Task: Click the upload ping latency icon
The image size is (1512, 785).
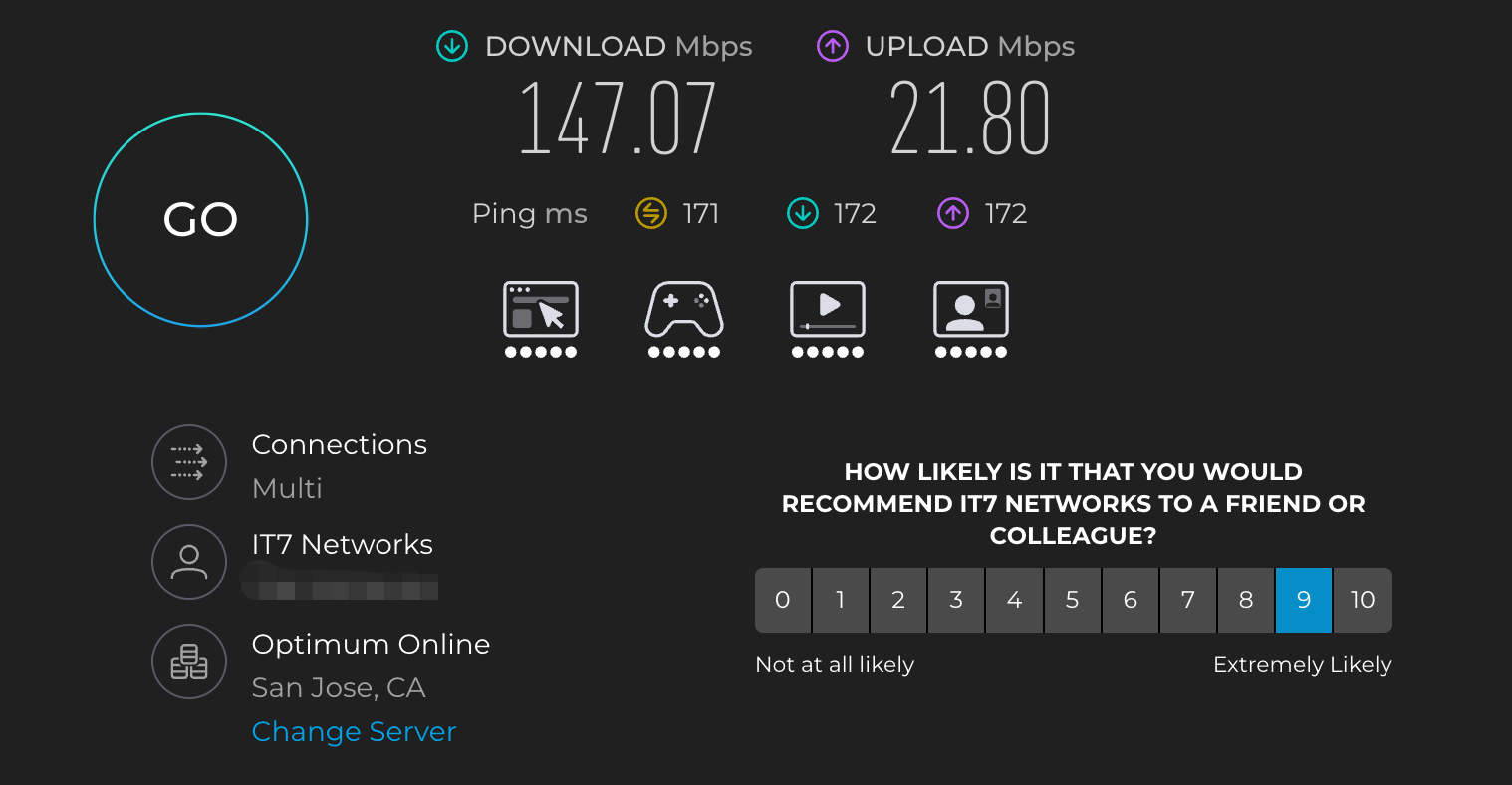Action: point(953,213)
